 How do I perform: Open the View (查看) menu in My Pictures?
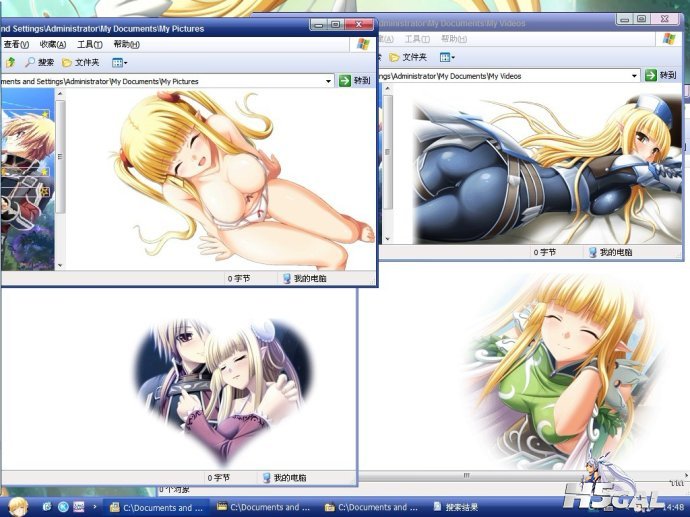pyautogui.click(x=14, y=44)
